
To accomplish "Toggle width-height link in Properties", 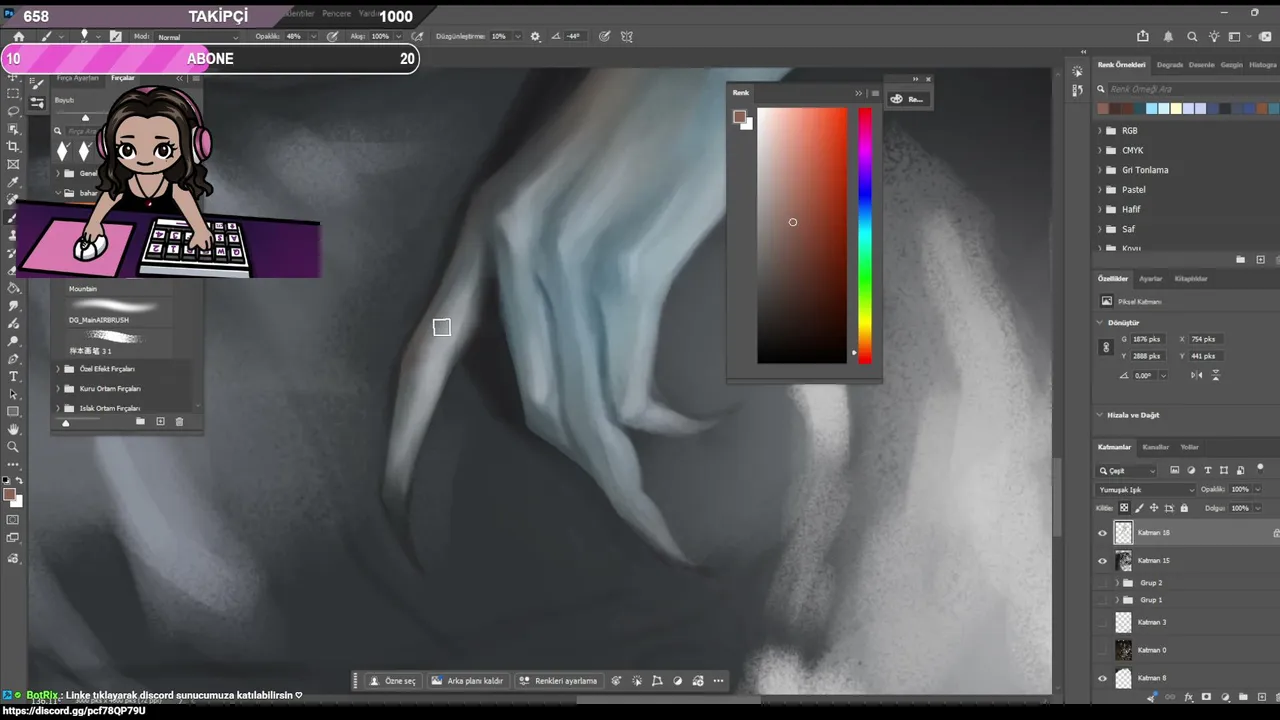I will (x=1106, y=347).
